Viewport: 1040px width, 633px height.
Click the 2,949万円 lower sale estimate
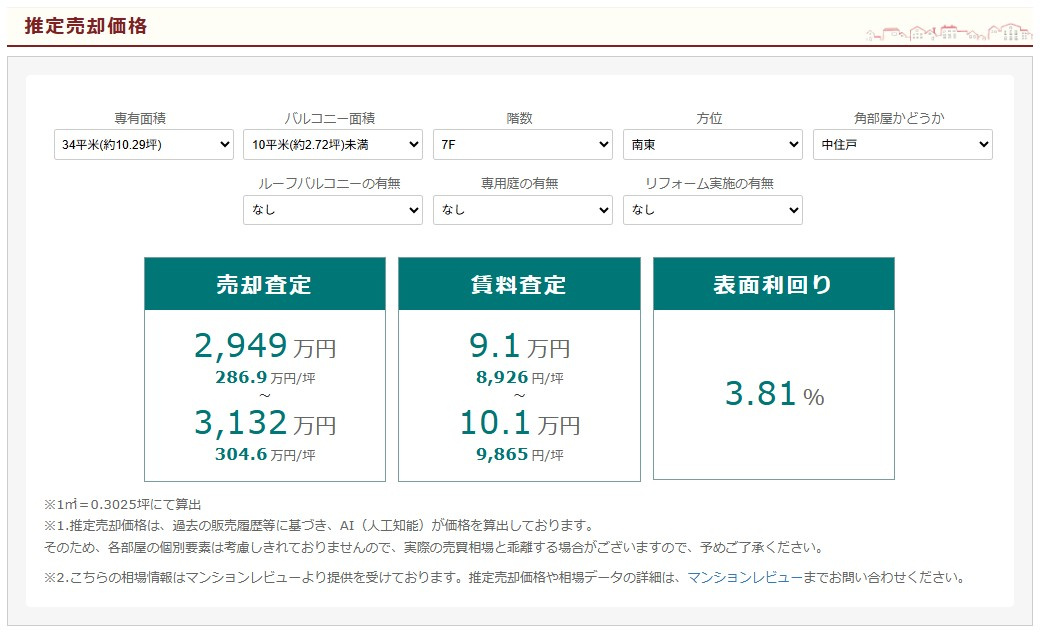coord(265,346)
